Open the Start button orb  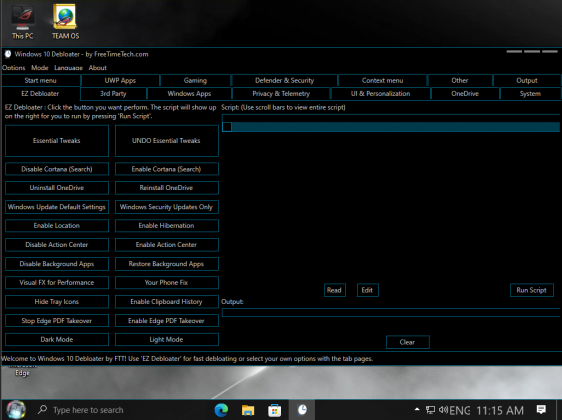point(16,410)
